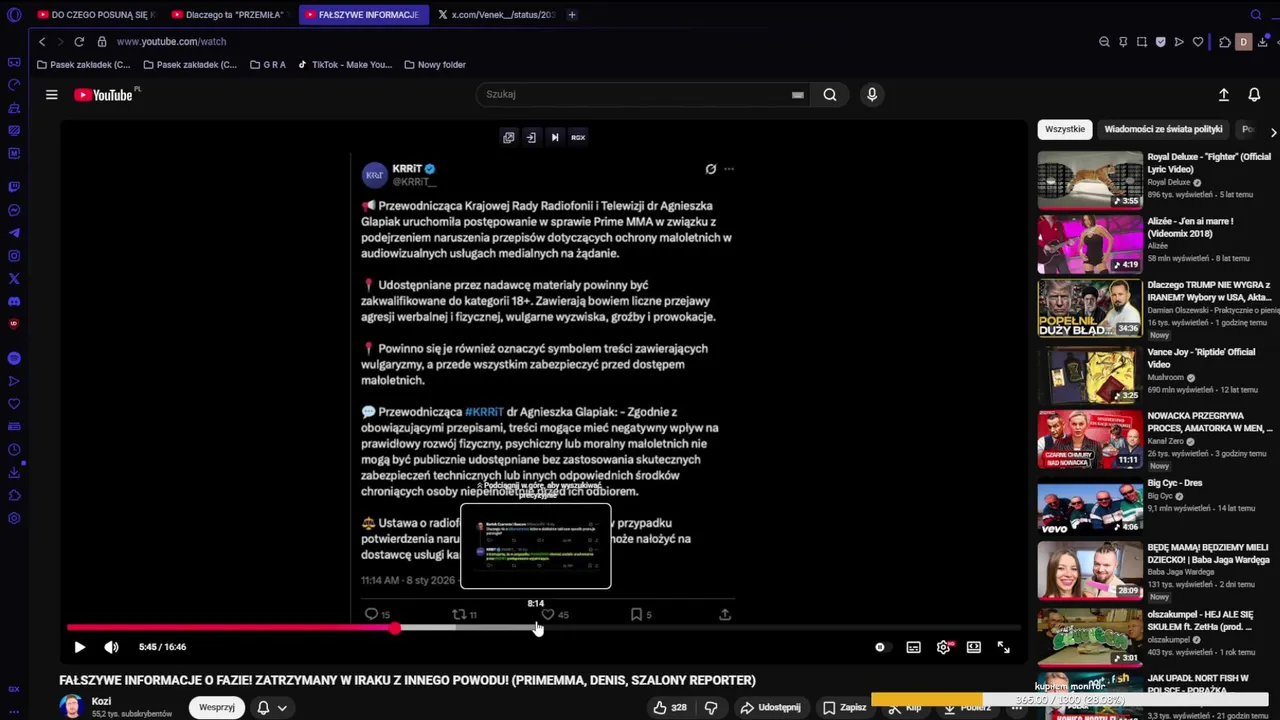Image resolution: width=1280 pixels, height=720 pixels.
Task: Open the Nowy folder bookmarks folder
Action: pos(435,65)
